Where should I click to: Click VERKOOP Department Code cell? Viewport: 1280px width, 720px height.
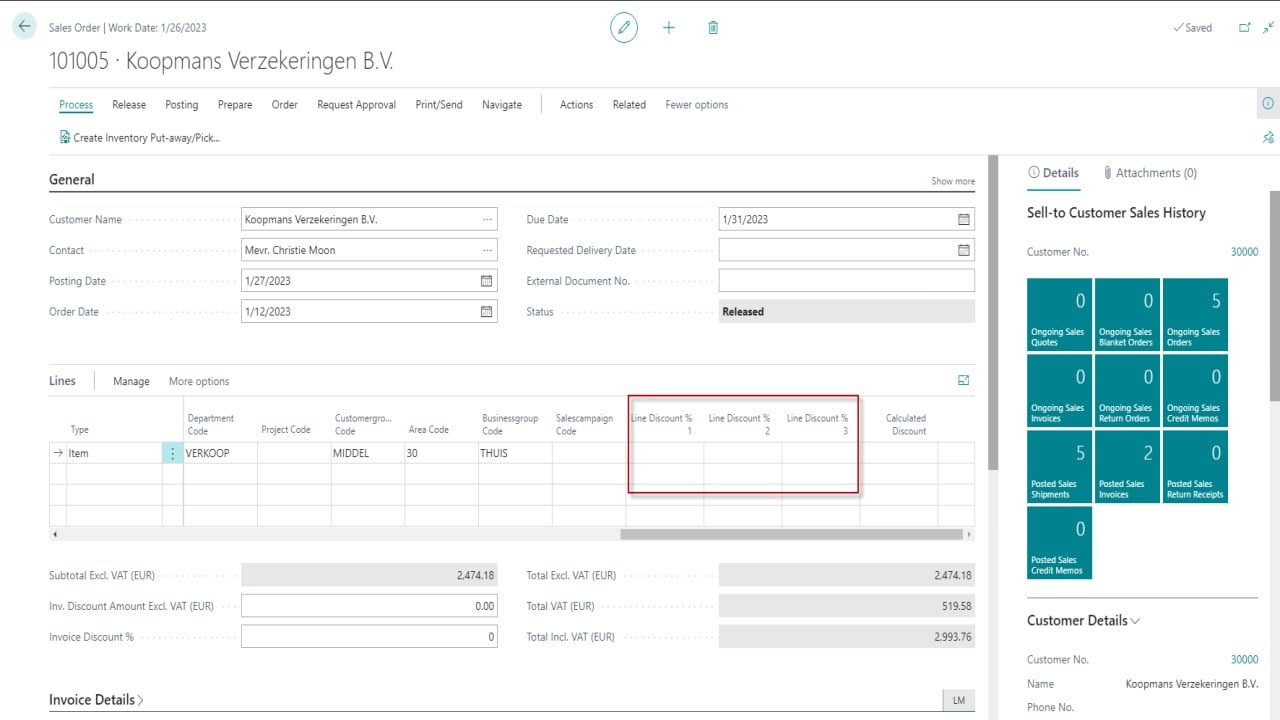coord(221,454)
